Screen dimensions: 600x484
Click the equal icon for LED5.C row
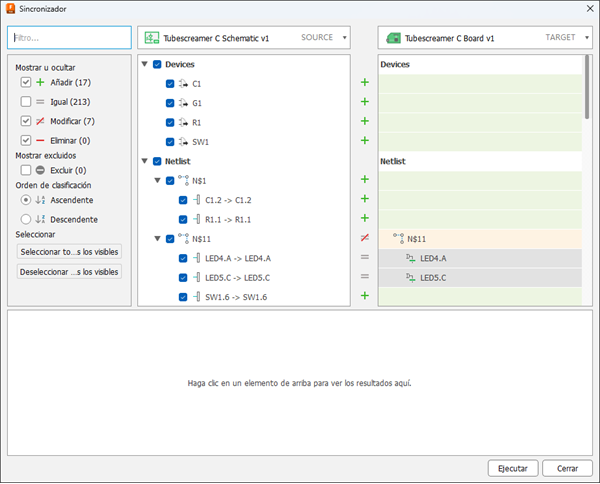coord(365,276)
